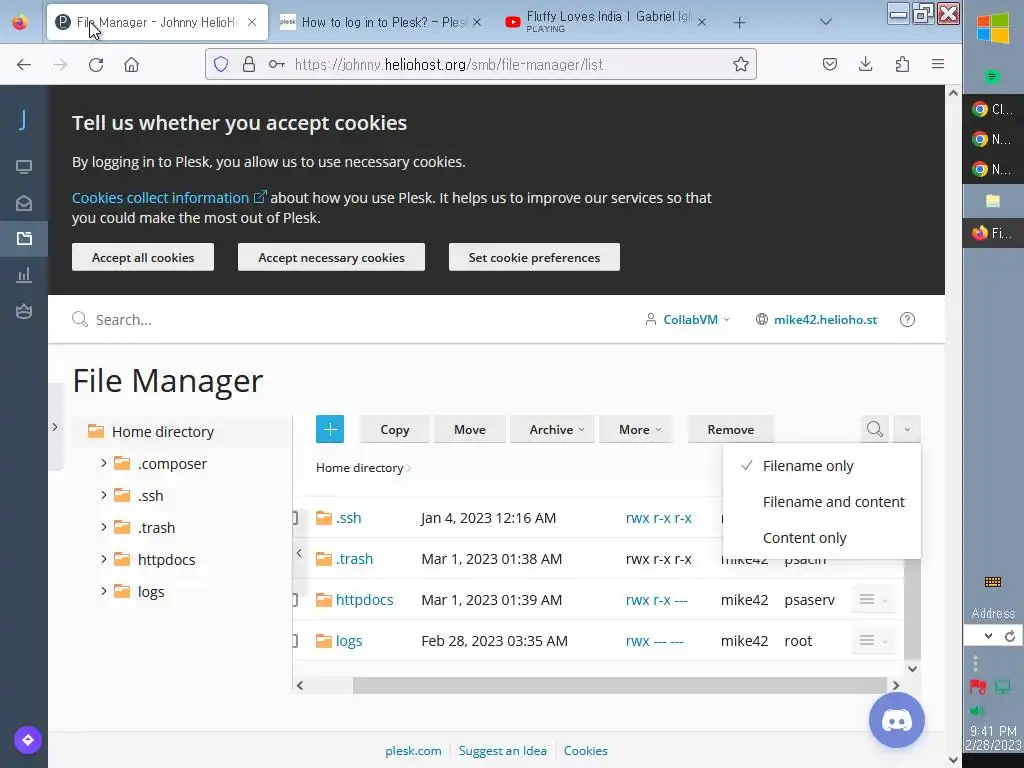The image size is (1024, 768).
Task: Click the Remove button
Action: [x=731, y=429]
